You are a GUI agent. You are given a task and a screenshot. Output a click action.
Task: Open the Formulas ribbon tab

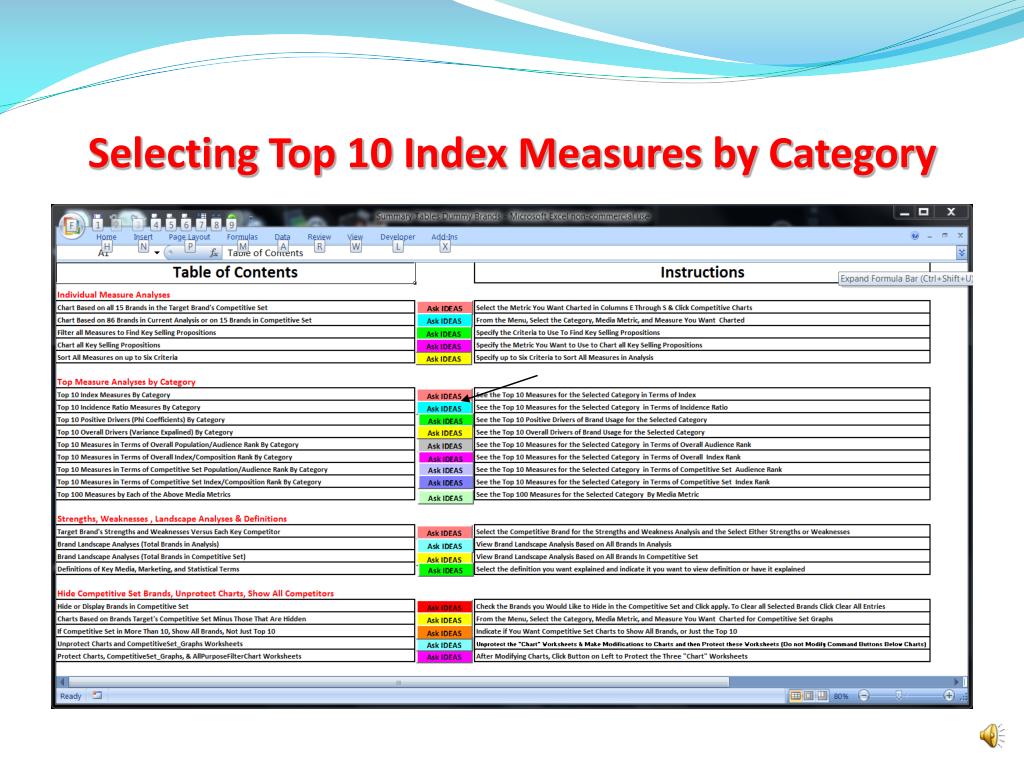(242, 237)
